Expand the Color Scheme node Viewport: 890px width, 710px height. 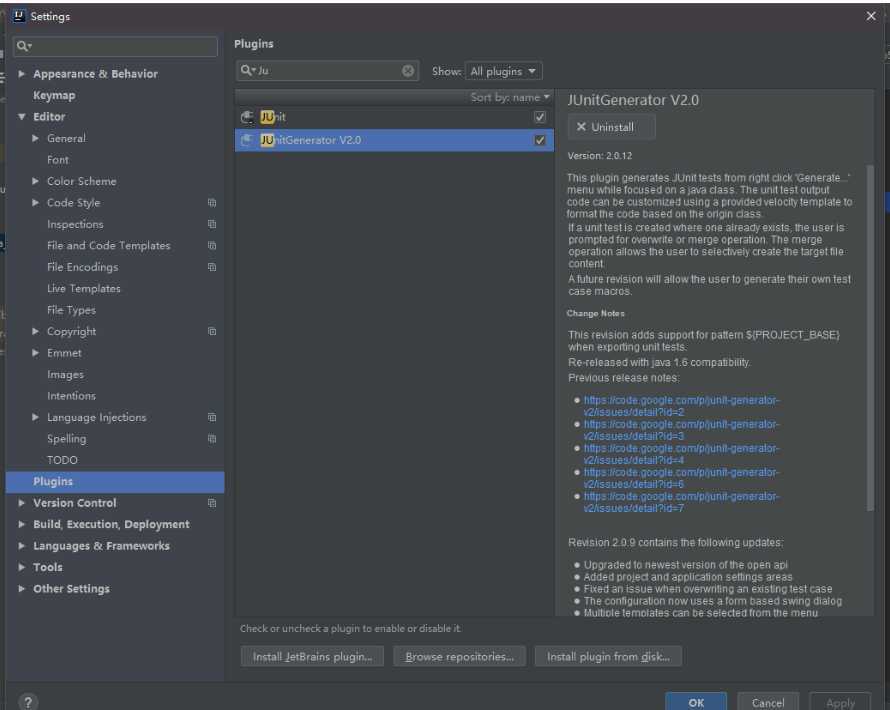tap(35, 181)
